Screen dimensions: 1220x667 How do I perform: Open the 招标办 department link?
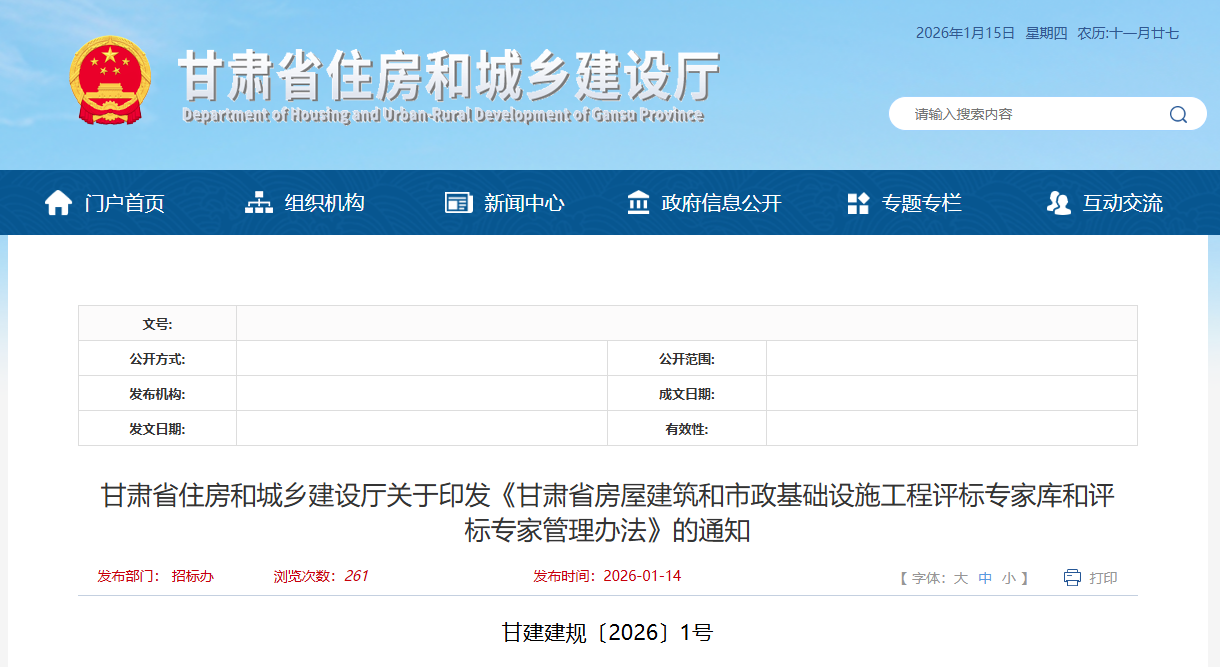click(x=192, y=577)
